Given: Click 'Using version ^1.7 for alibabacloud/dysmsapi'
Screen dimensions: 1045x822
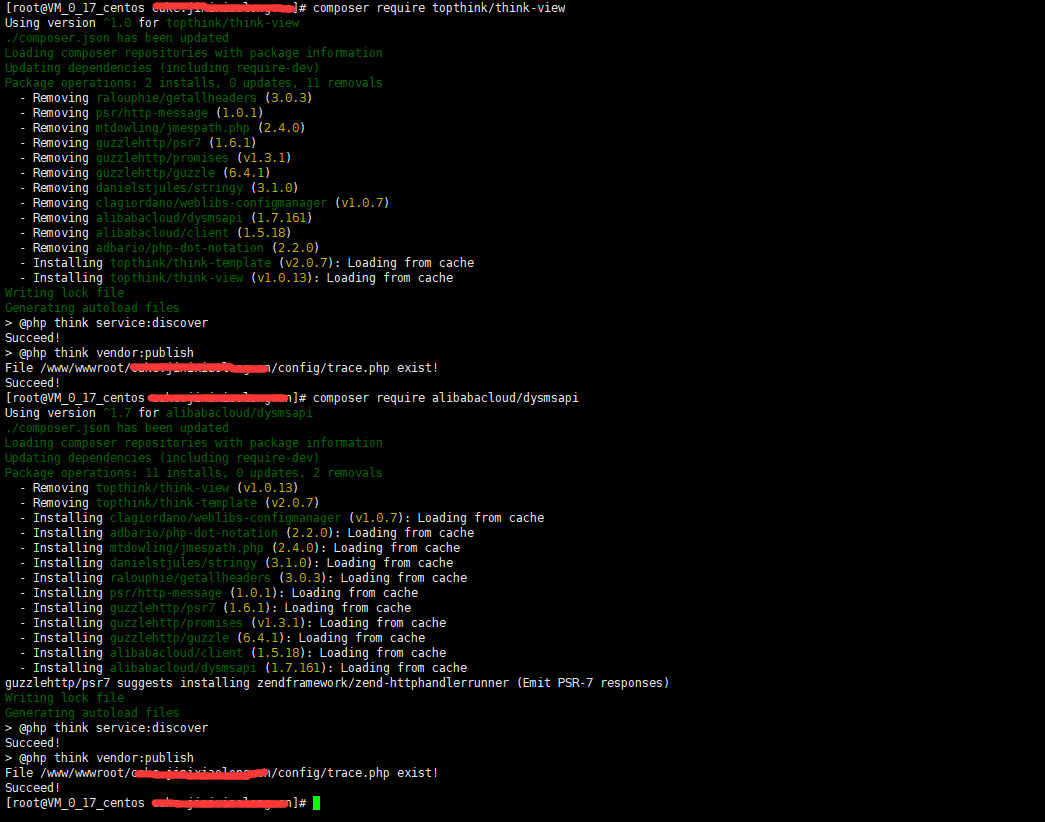Looking at the screenshot, I should pos(159,413).
